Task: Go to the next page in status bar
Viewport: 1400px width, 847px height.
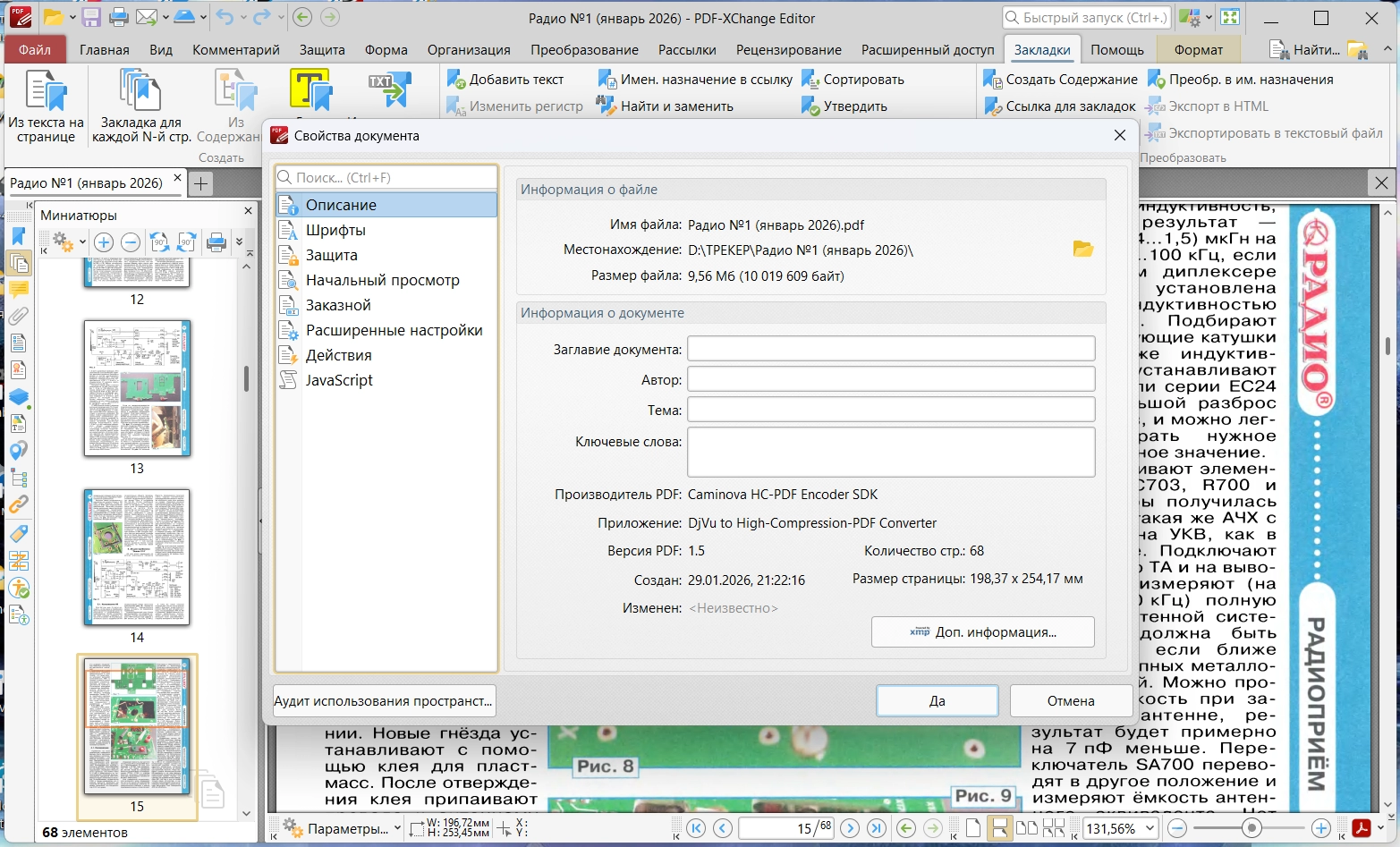Action: click(x=850, y=828)
